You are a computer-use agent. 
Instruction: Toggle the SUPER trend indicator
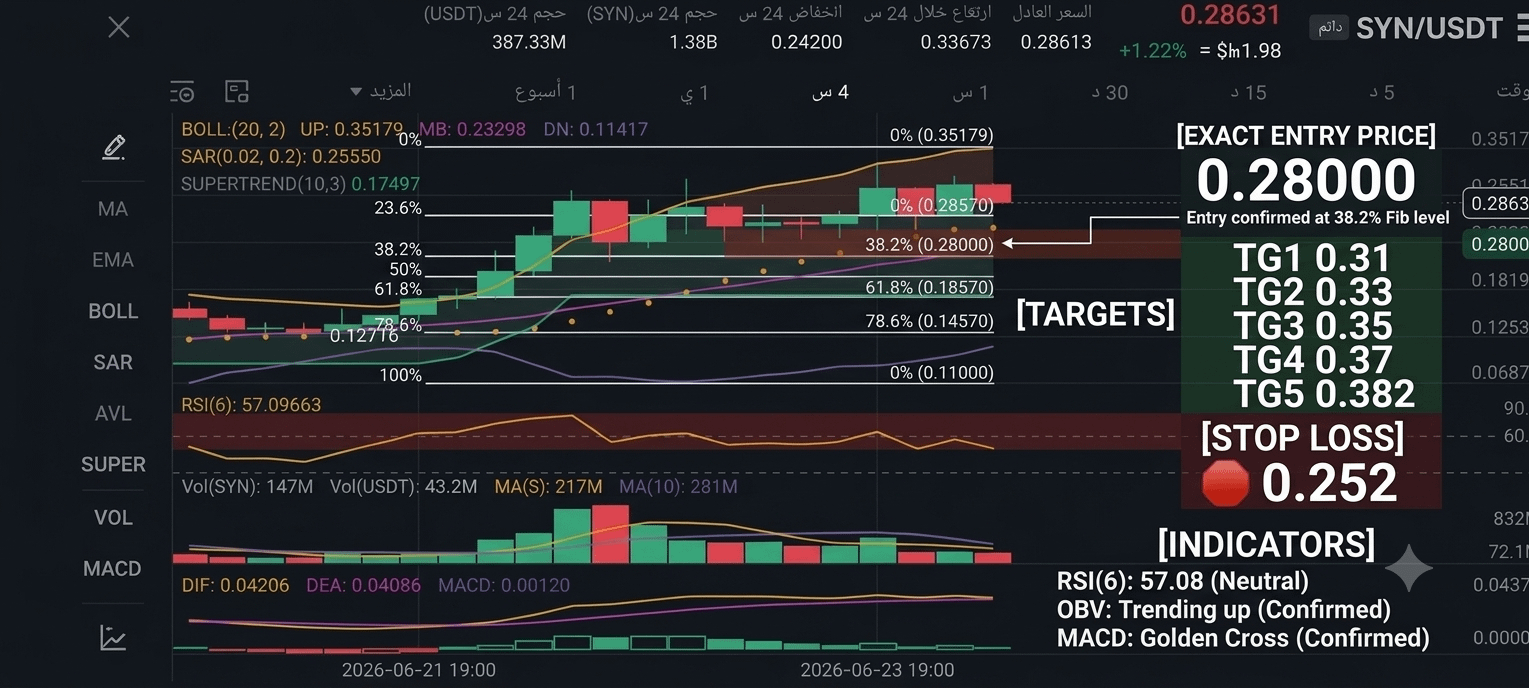click(113, 464)
